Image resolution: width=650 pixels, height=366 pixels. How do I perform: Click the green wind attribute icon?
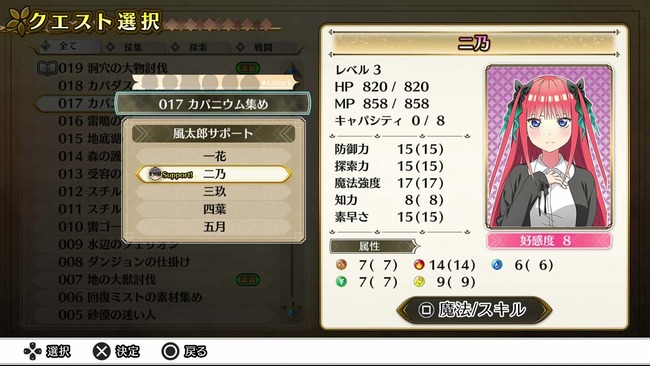[341, 282]
